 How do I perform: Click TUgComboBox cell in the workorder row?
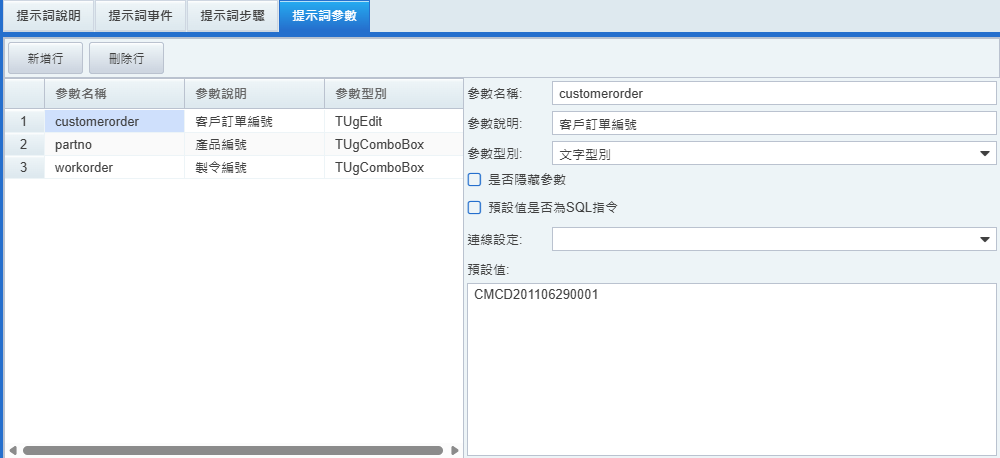coord(393,168)
